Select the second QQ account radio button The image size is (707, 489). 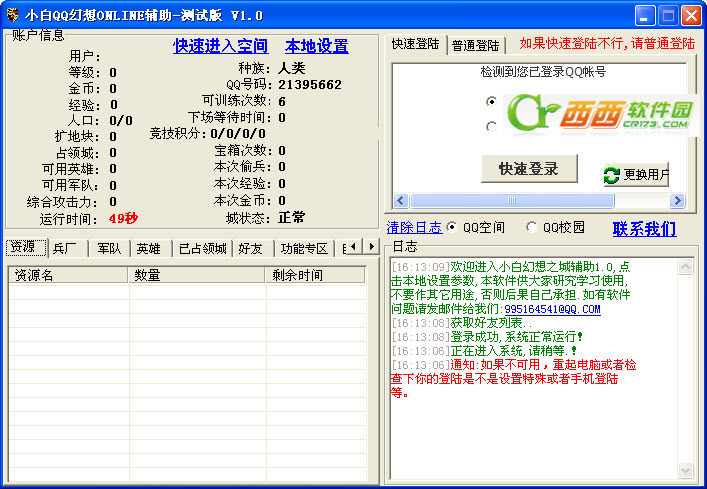pos(491,127)
